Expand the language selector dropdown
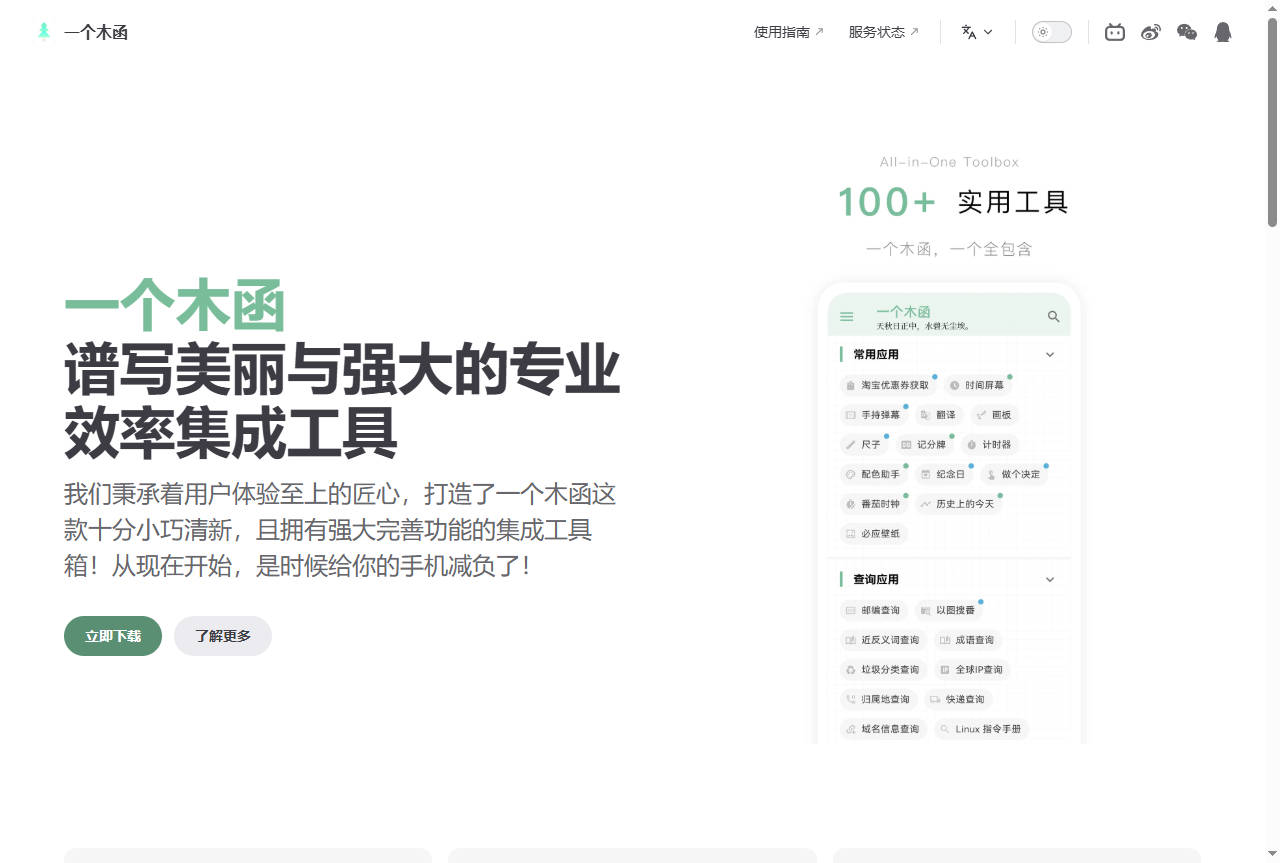1280x863 pixels. [975, 31]
